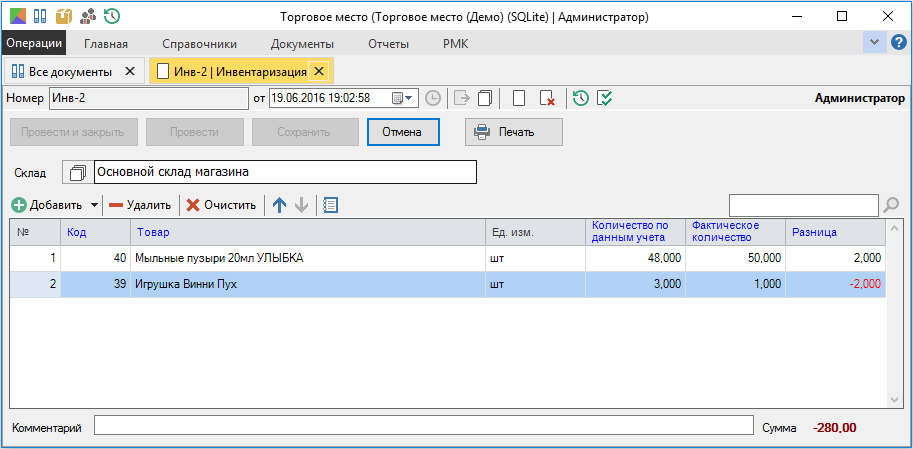Close the Все документы tab
This screenshot has height=449, width=913.
[x=130, y=72]
